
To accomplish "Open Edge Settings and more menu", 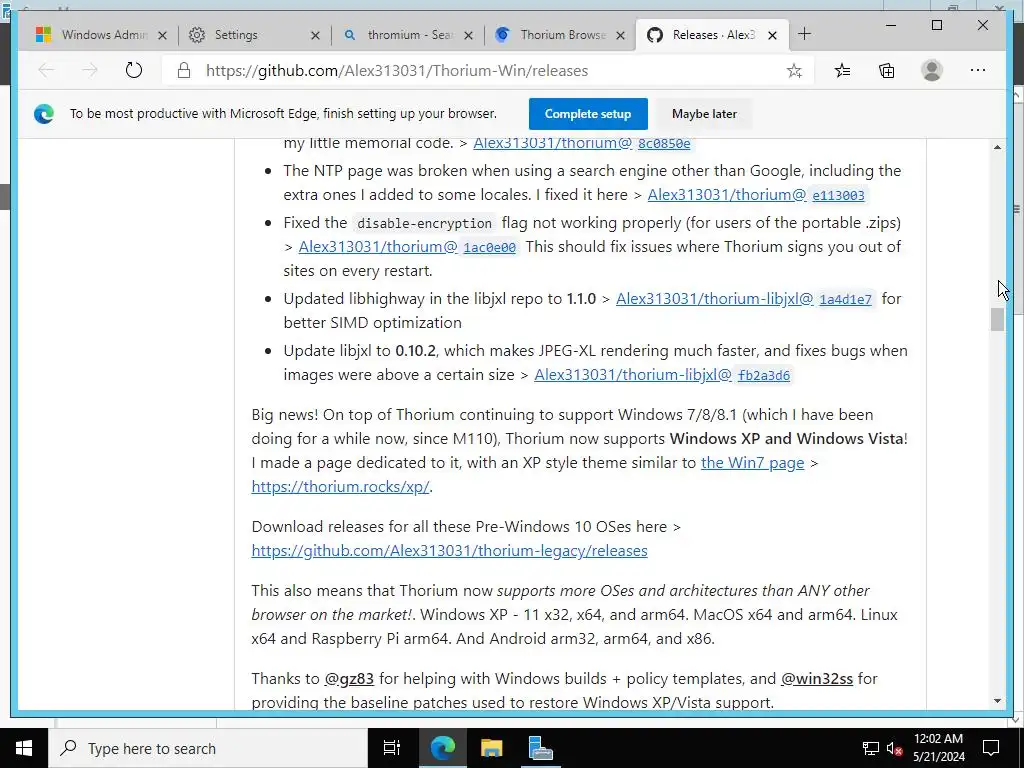I will coord(978,71).
